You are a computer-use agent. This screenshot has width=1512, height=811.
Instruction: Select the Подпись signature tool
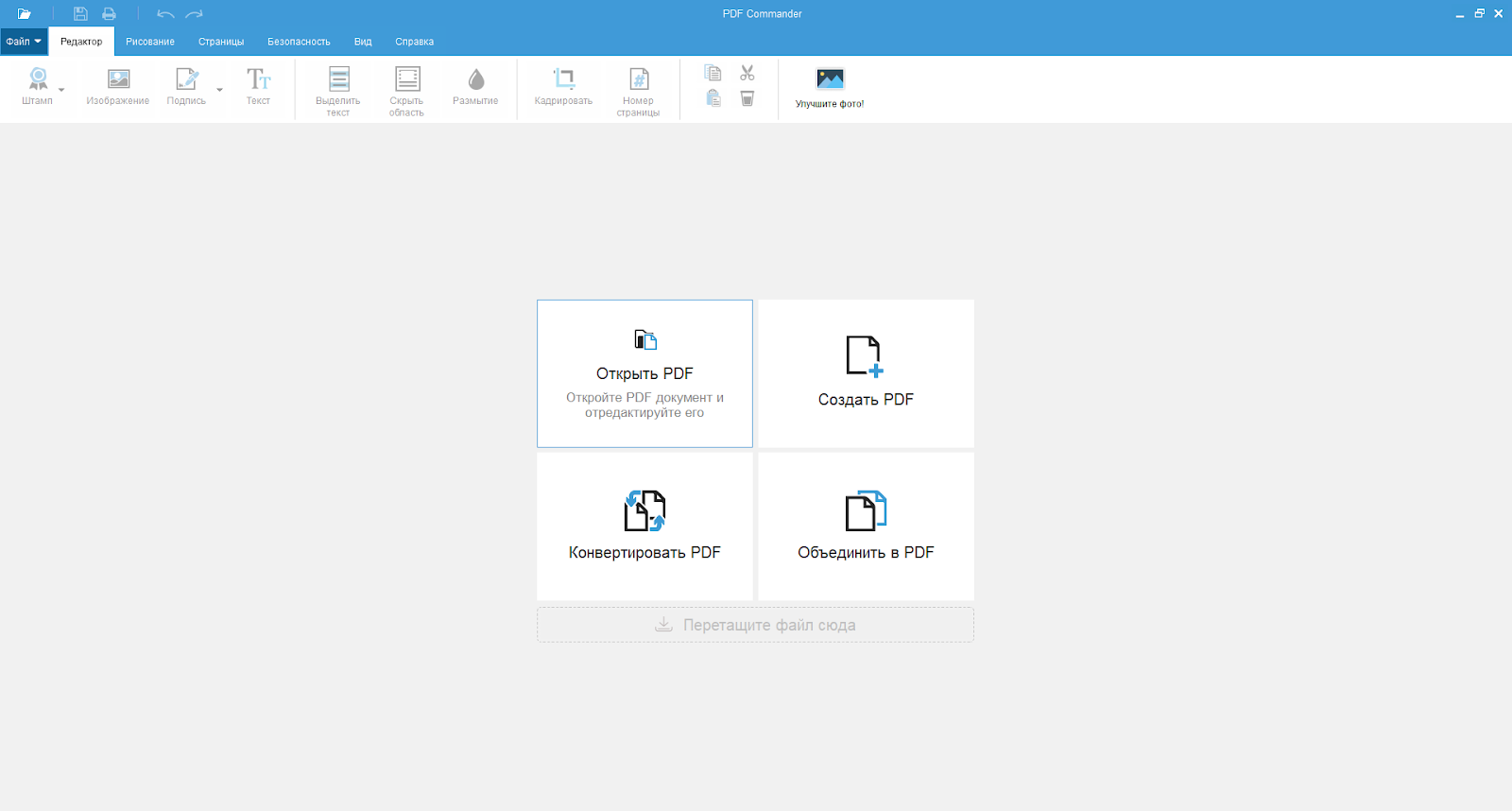tap(186, 86)
